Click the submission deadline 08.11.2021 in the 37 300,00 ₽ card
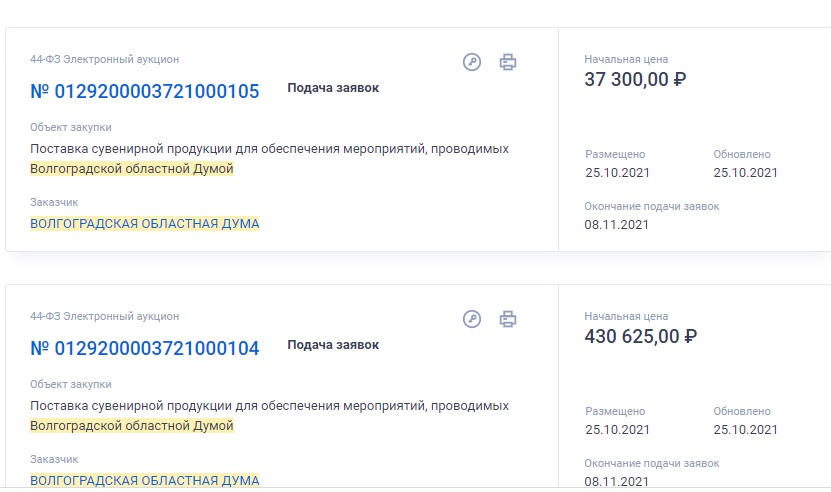This screenshot has height=492, width=831. tap(617, 225)
